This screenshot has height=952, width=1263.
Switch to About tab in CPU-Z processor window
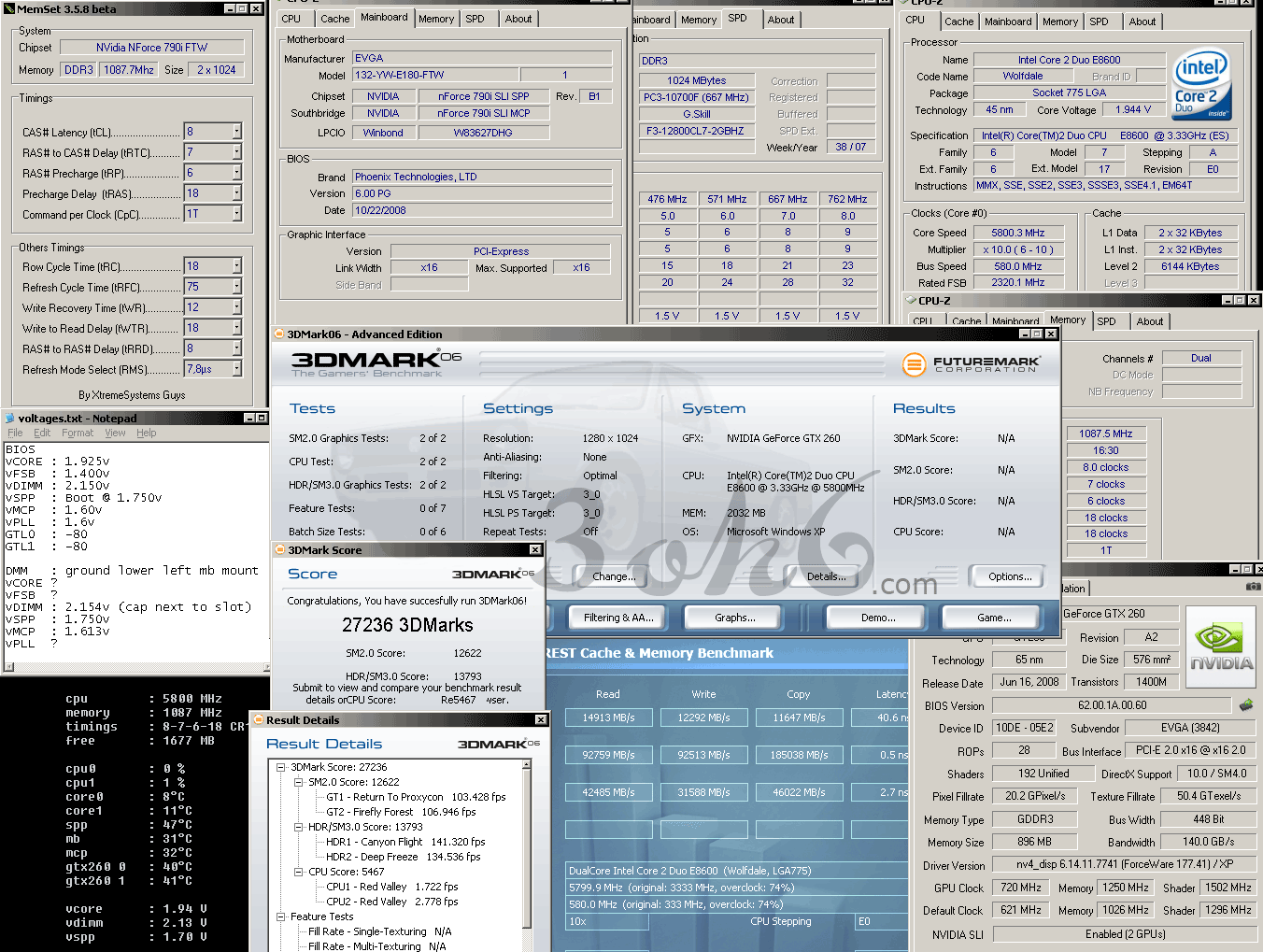pyautogui.click(x=1142, y=21)
